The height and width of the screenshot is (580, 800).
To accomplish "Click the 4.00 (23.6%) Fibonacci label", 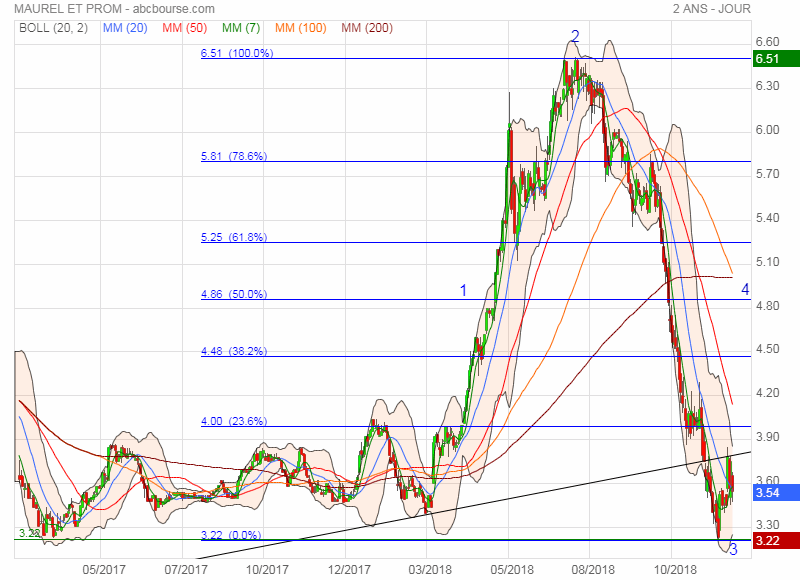I will click(x=234, y=421).
